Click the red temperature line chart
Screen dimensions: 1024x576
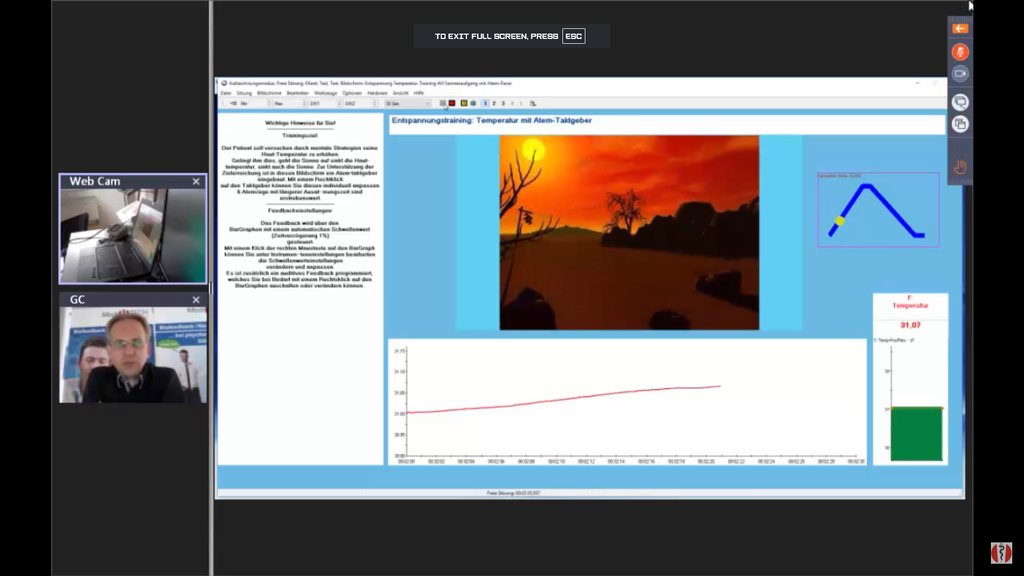pos(627,401)
